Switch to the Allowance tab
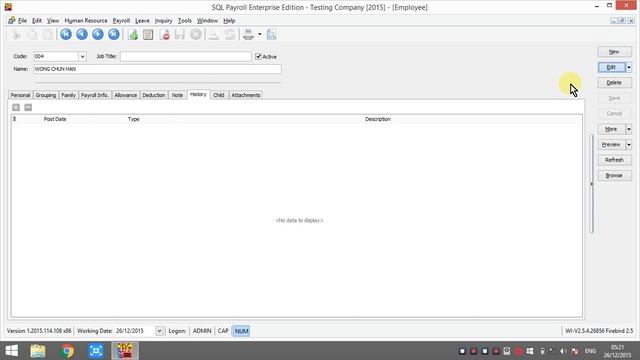 click(125, 95)
